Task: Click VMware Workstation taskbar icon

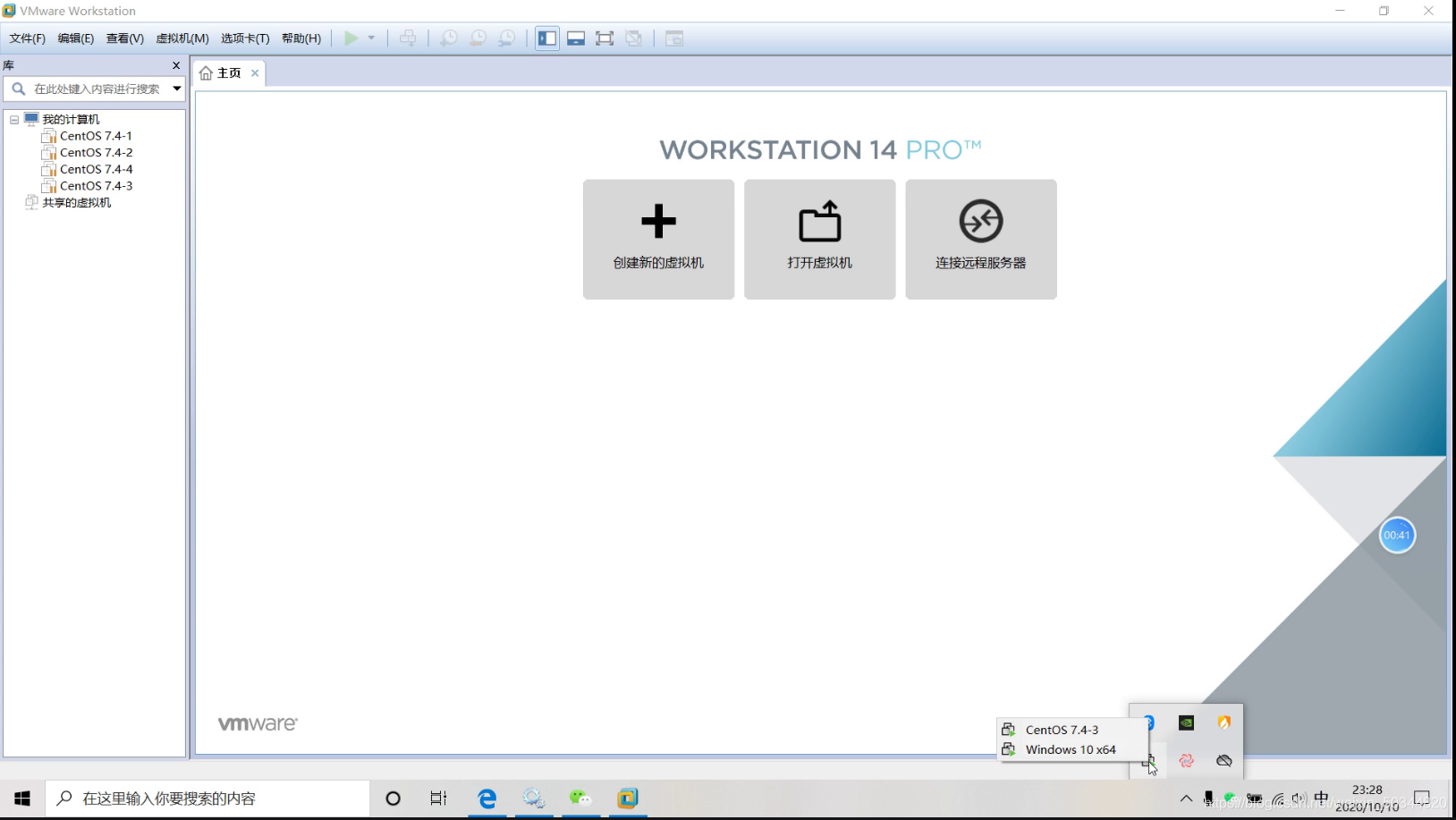Action: click(x=628, y=799)
